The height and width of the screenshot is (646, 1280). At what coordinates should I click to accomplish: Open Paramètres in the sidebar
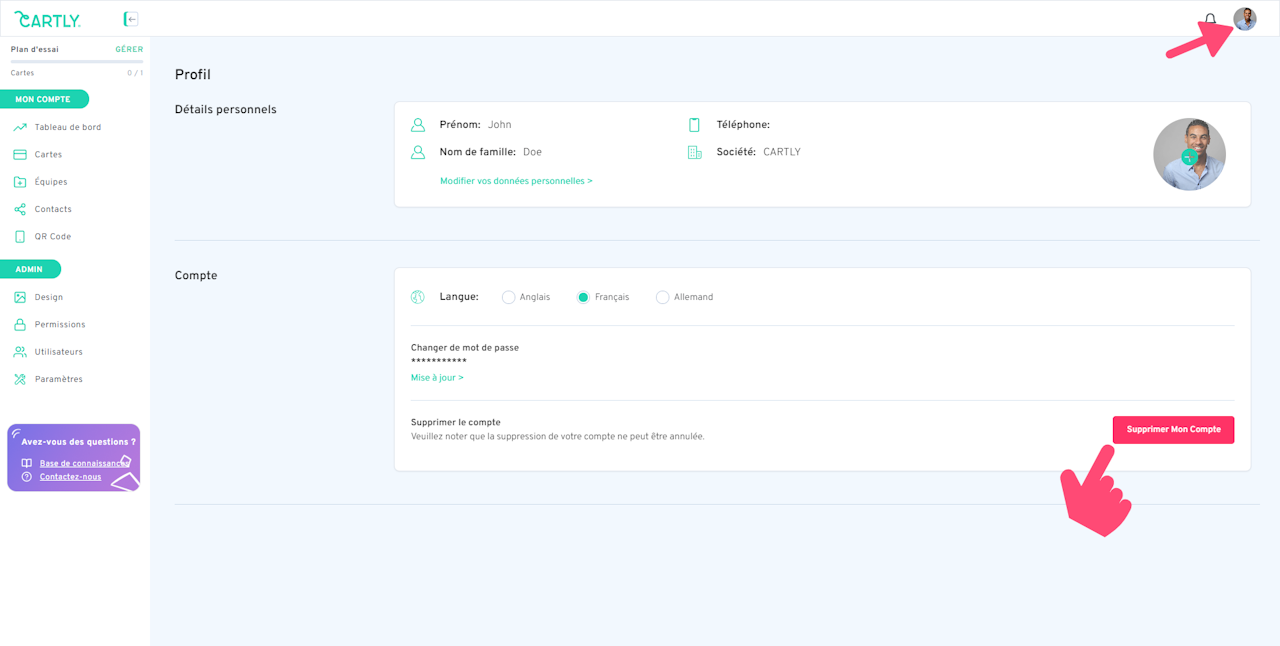pos(59,379)
